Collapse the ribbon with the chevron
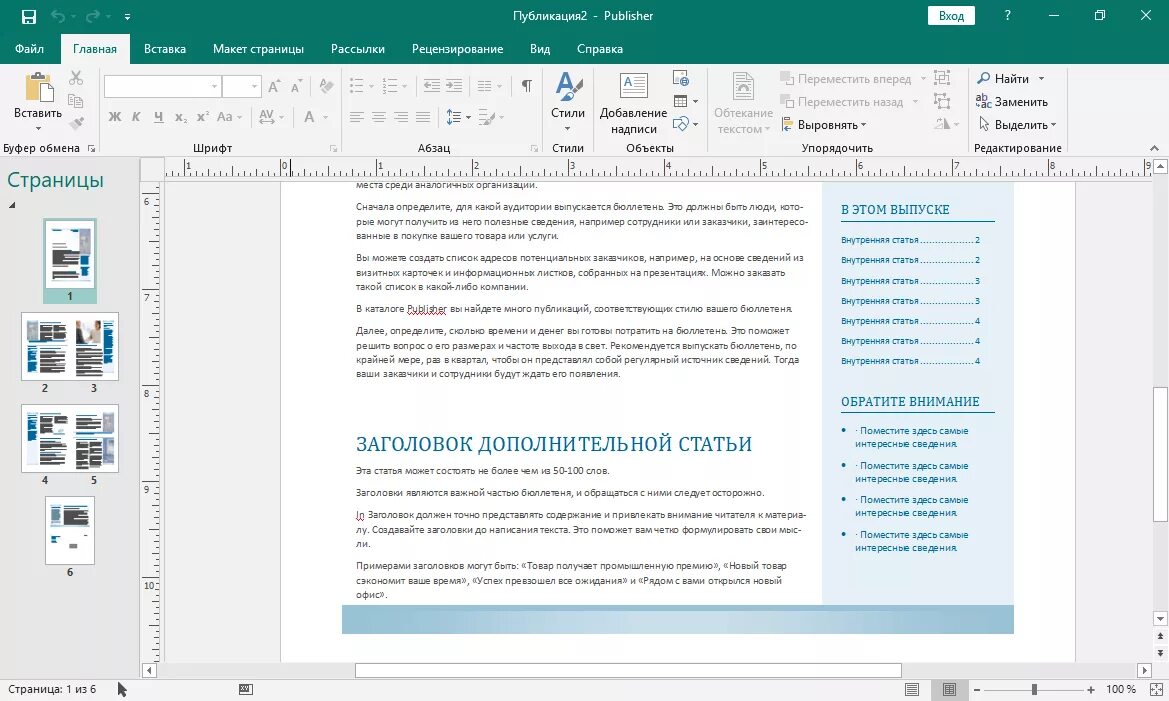 (x=1154, y=148)
